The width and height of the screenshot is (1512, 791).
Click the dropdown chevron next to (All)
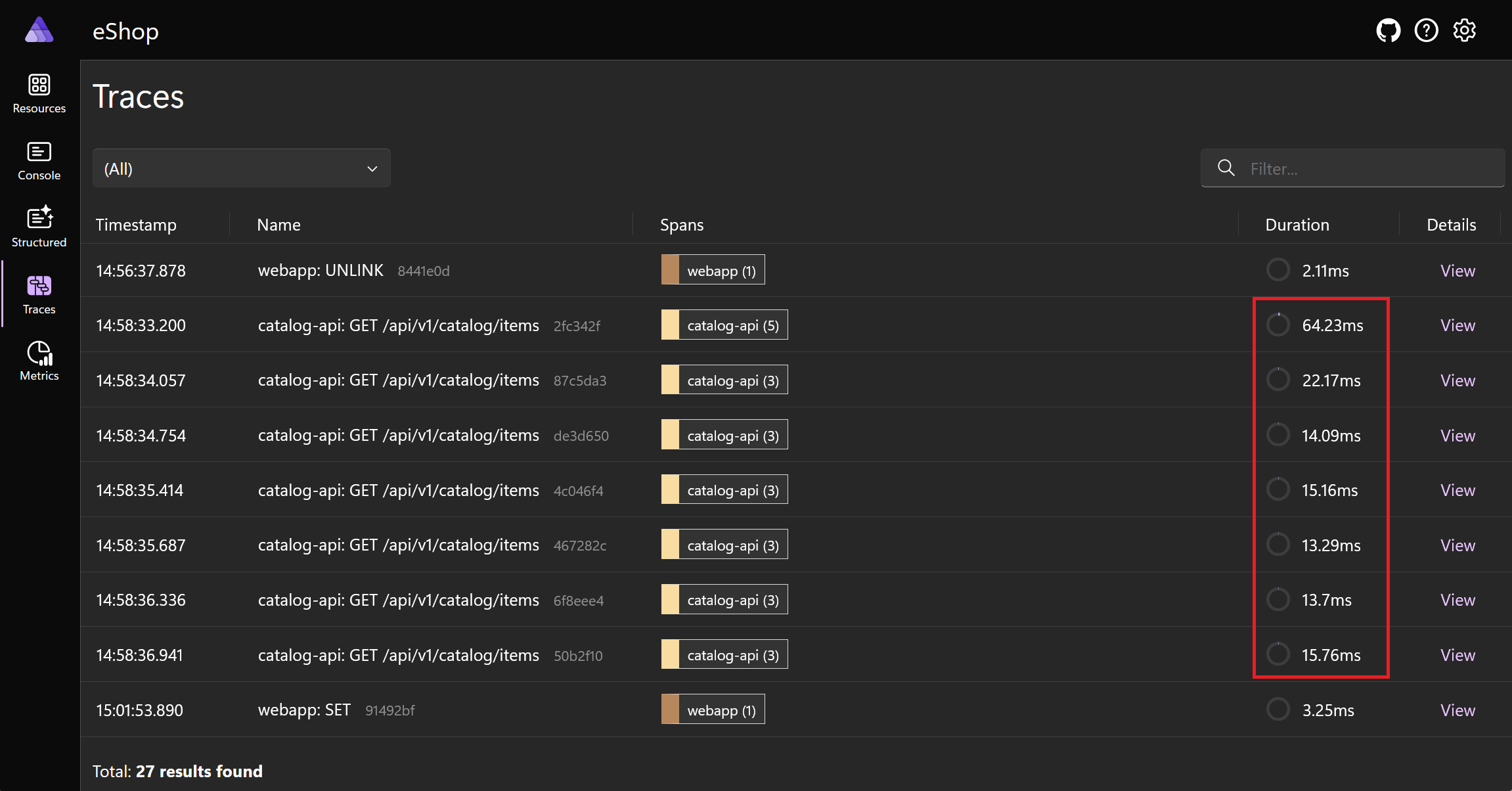click(x=372, y=169)
